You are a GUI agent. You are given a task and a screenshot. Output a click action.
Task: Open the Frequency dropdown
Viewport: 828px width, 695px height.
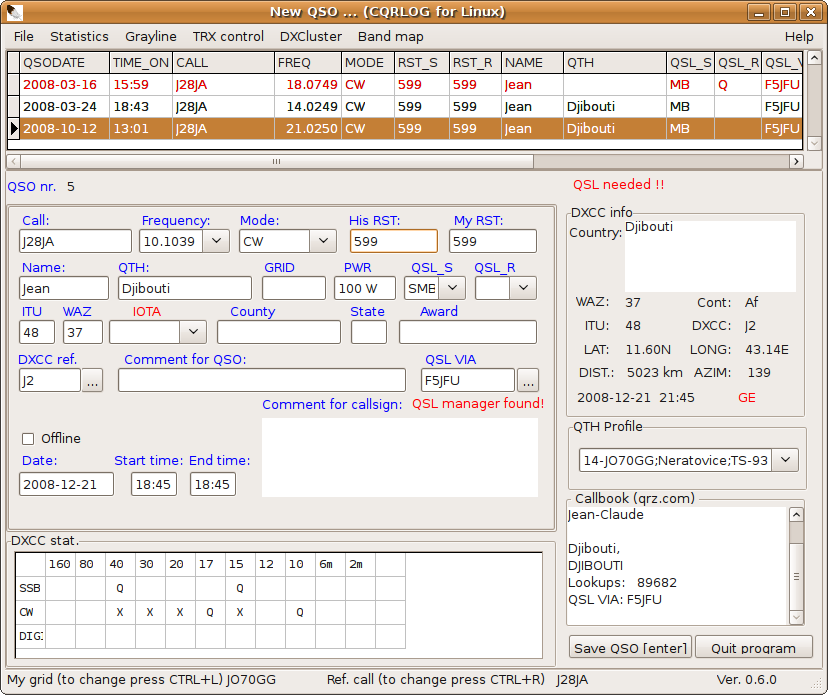click(x=216, y=241)
